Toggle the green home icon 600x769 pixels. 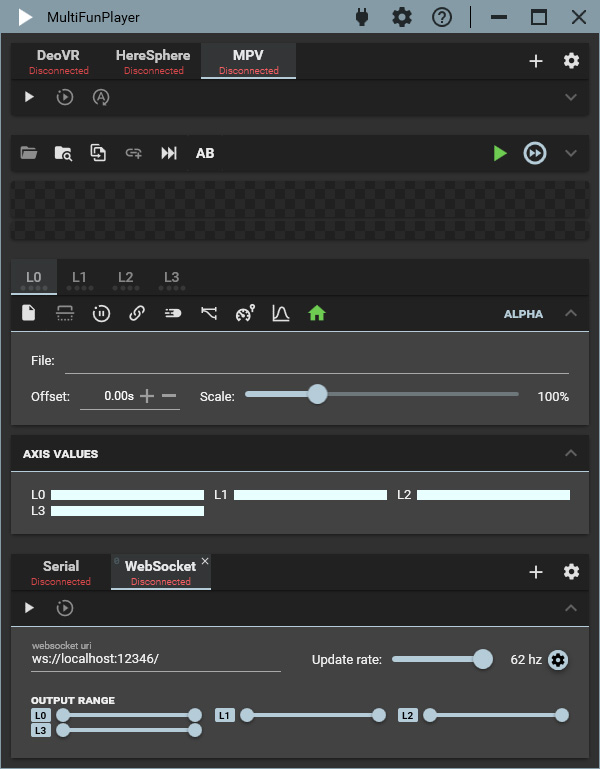[x=317, y=313]
